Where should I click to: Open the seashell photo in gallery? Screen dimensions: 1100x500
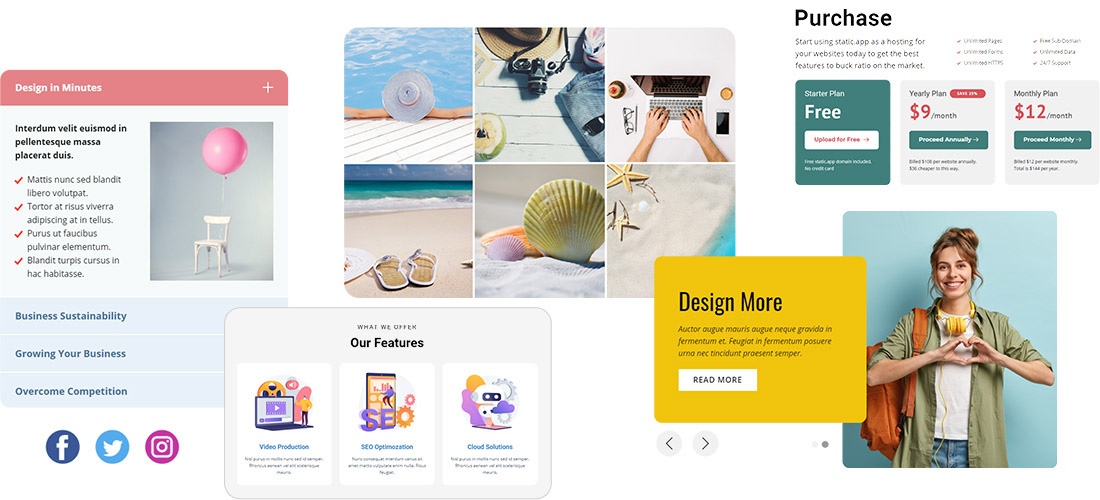click(x=539, y=231)
